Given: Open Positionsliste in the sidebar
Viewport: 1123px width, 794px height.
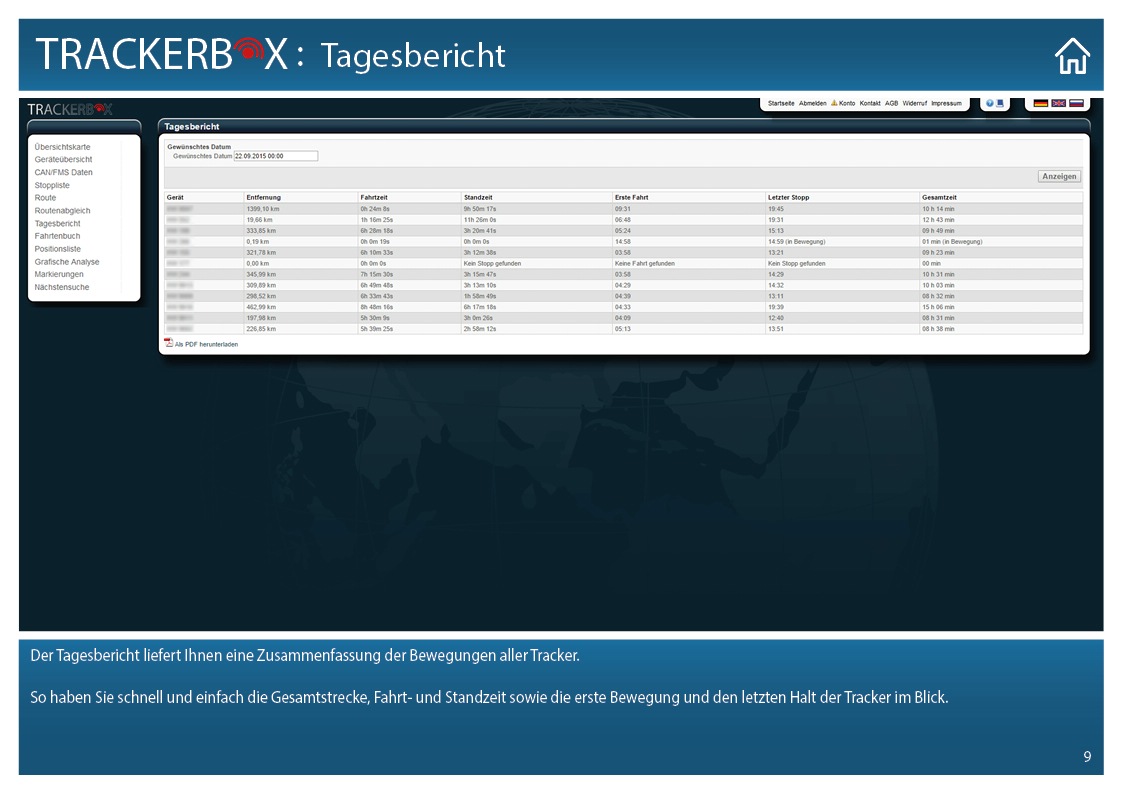Looking at the screenshot, I should 57,249.
